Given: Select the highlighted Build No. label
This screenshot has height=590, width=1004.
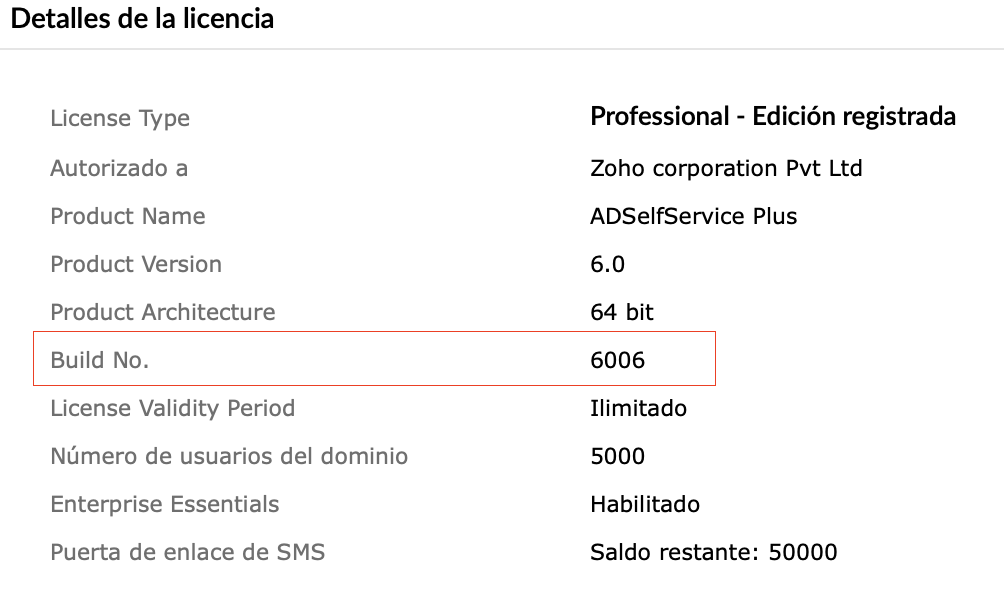Looking at the screenshot, I should (100, 360).
